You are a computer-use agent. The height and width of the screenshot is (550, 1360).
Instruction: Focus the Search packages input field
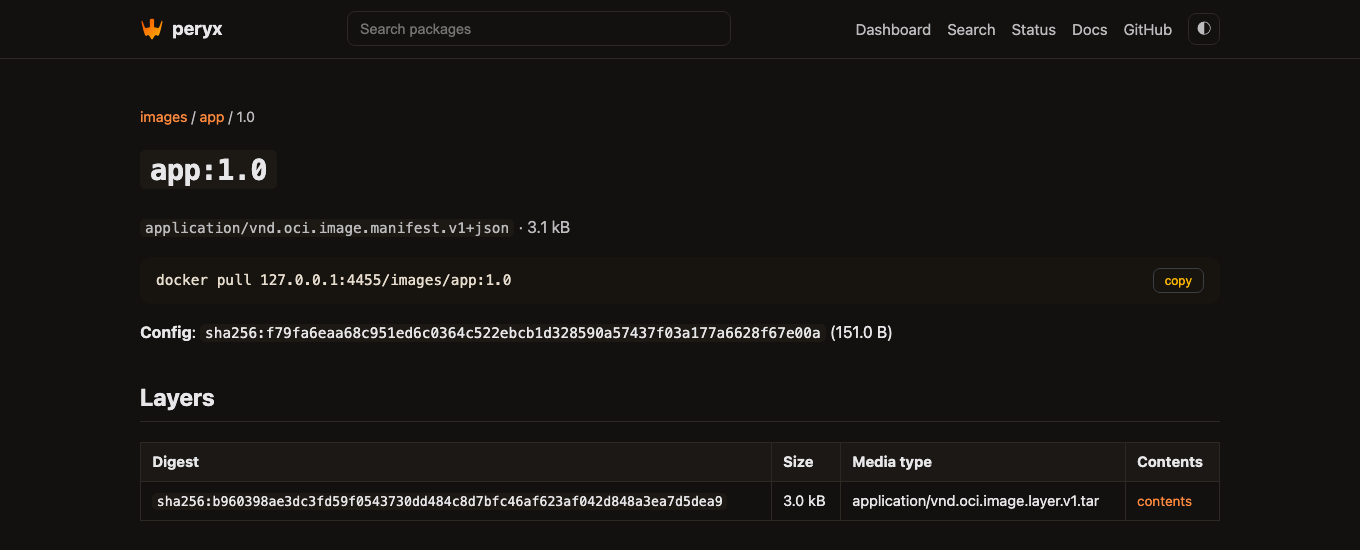pyautogui.click(x=539, y=29)
